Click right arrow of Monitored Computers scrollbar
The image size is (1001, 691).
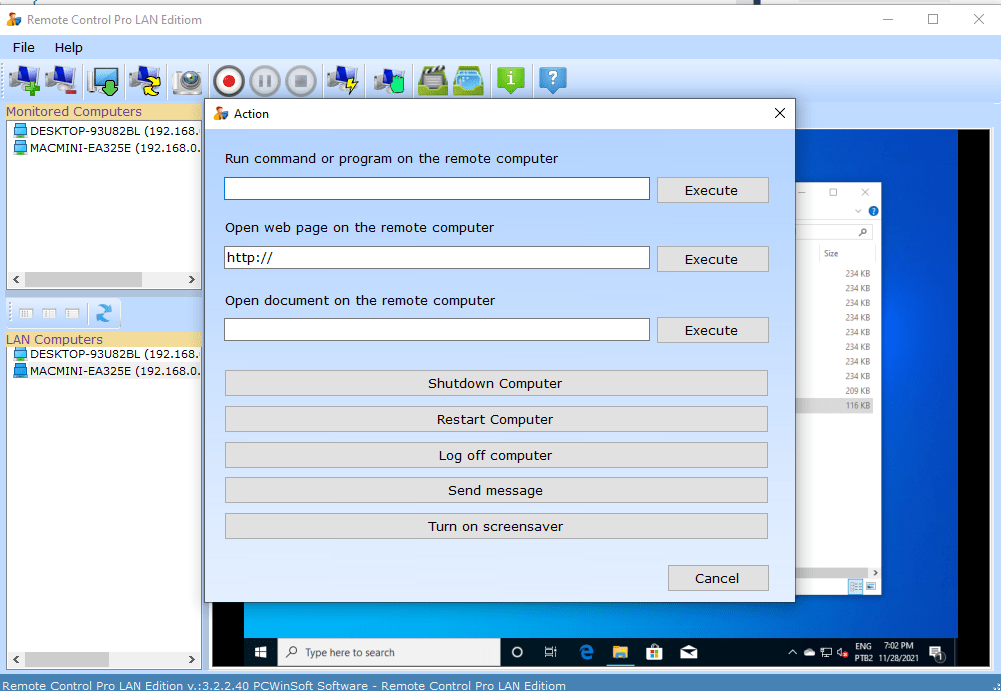coord(192,280)
